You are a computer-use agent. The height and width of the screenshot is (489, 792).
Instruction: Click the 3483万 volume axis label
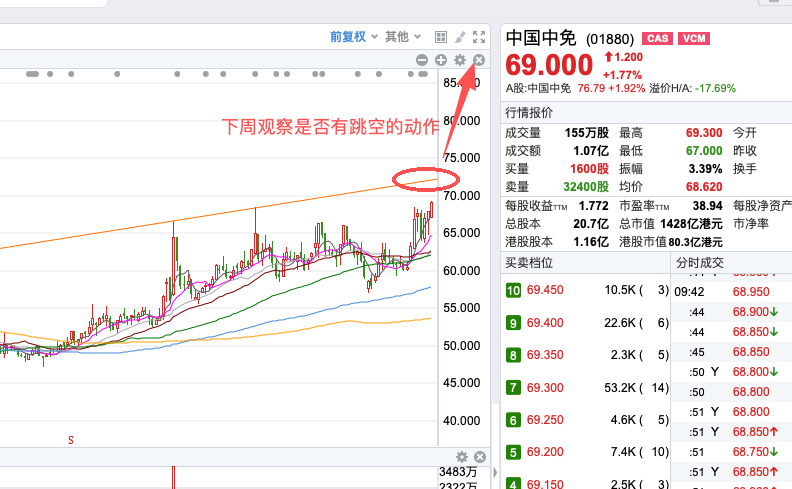coord(458,472)
